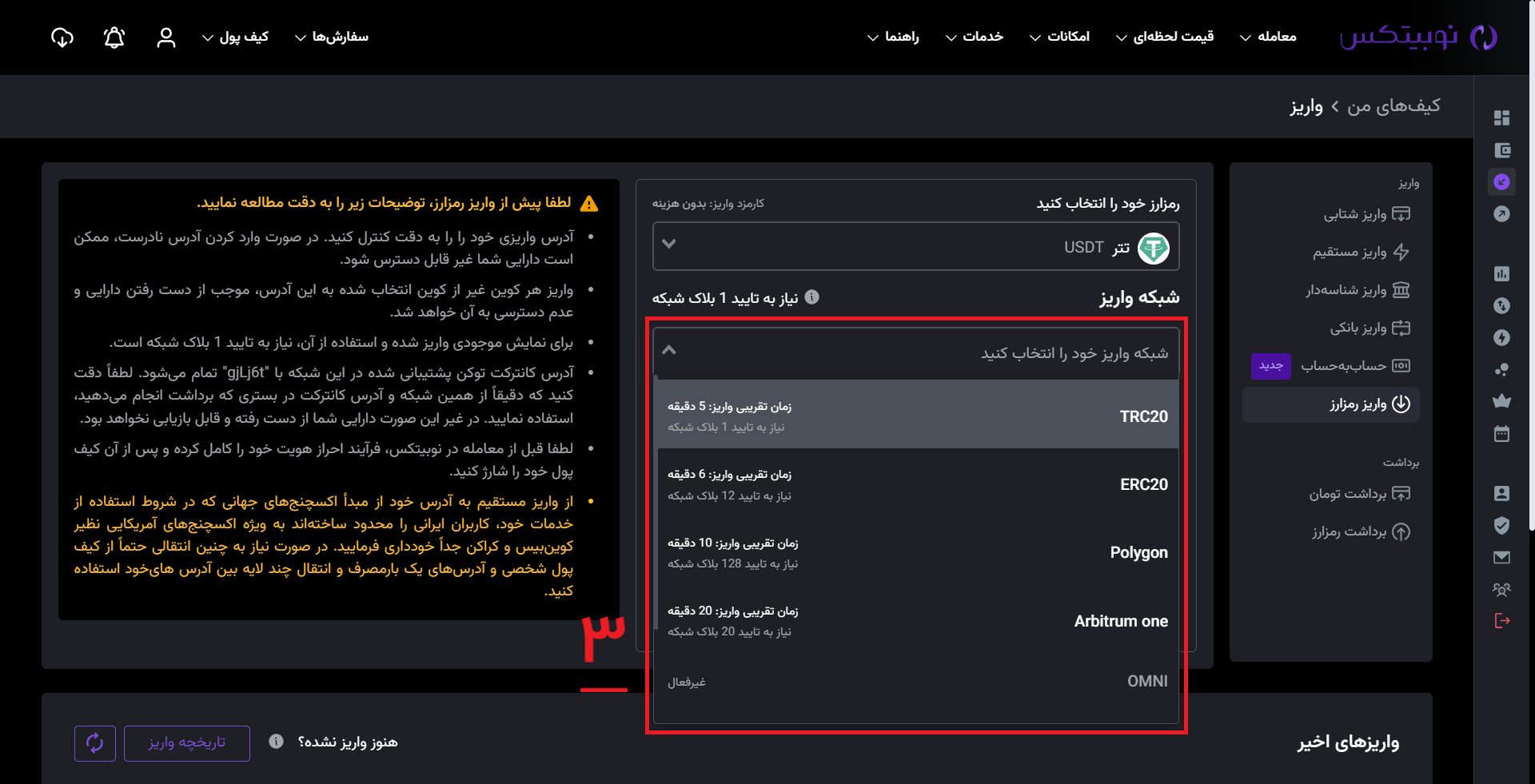Open حساب‌به‌حساب in side menu

(x=1355, y=365)
